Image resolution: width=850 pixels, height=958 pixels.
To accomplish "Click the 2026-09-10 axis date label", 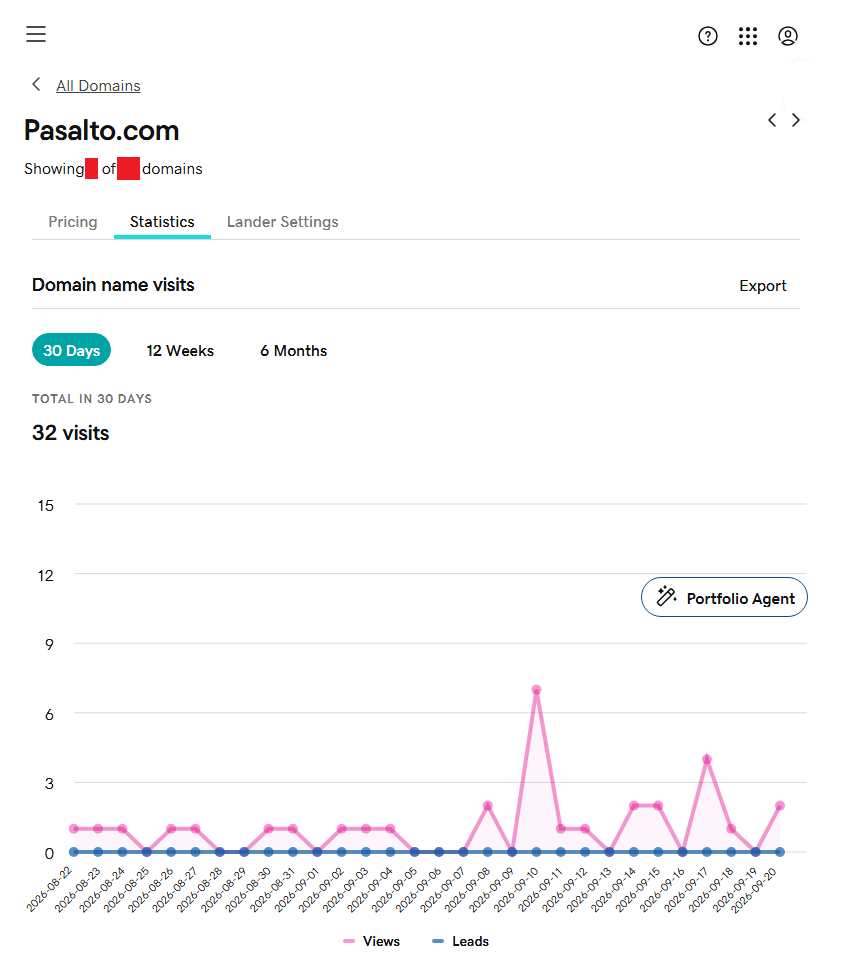I will coord(515,890).
